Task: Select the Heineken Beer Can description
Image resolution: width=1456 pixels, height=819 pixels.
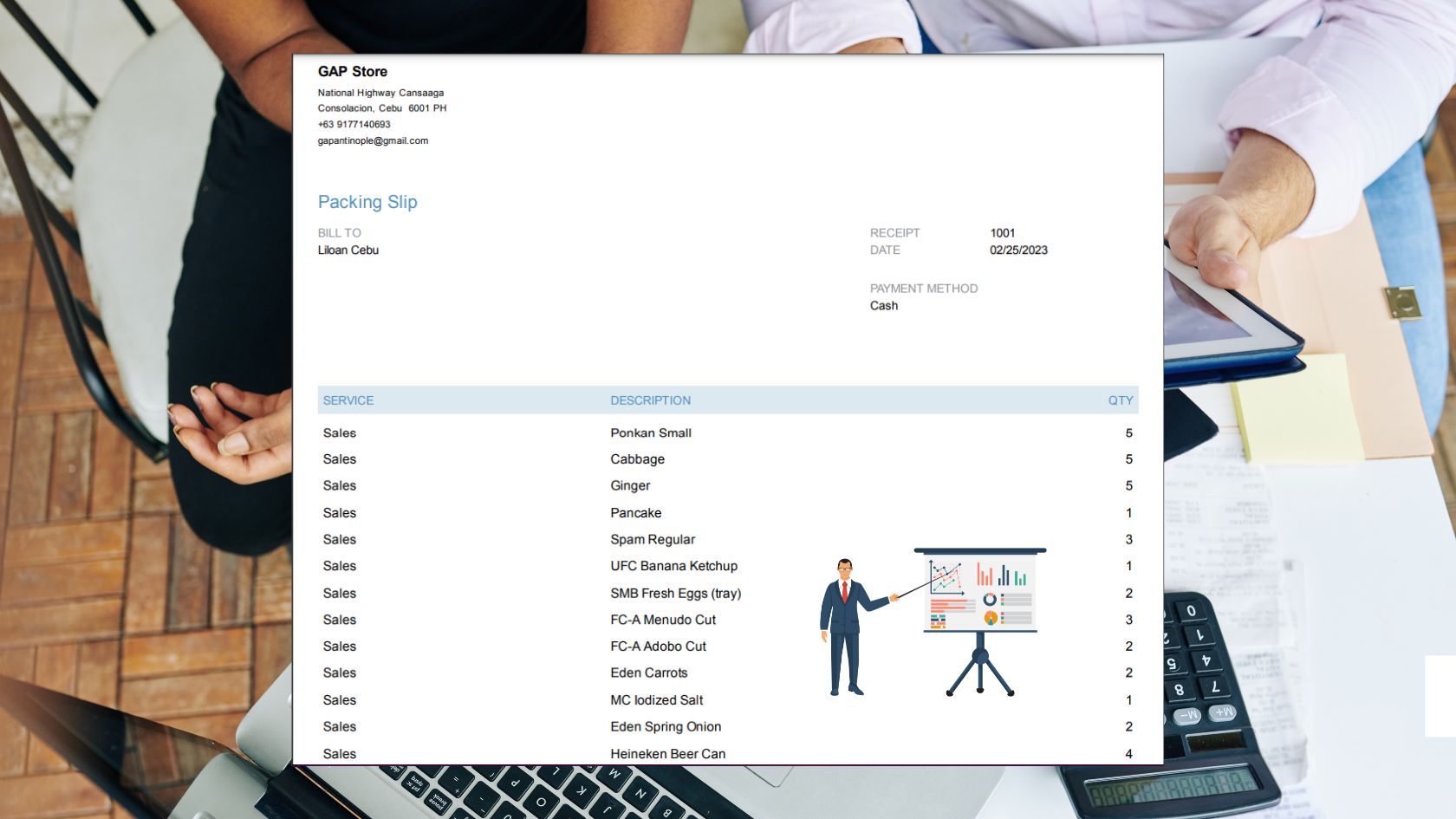Action: pos(667,754)
